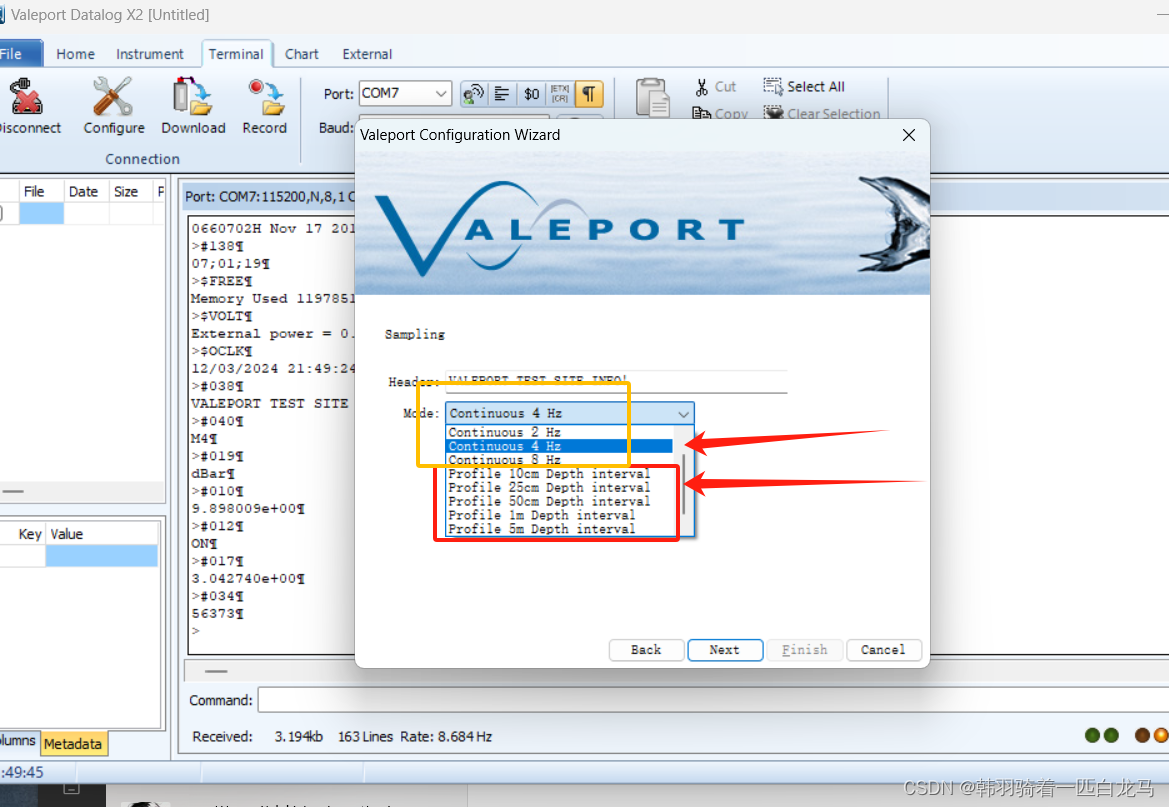Click the Cancel button in wizard

click(x=883, y=650)
